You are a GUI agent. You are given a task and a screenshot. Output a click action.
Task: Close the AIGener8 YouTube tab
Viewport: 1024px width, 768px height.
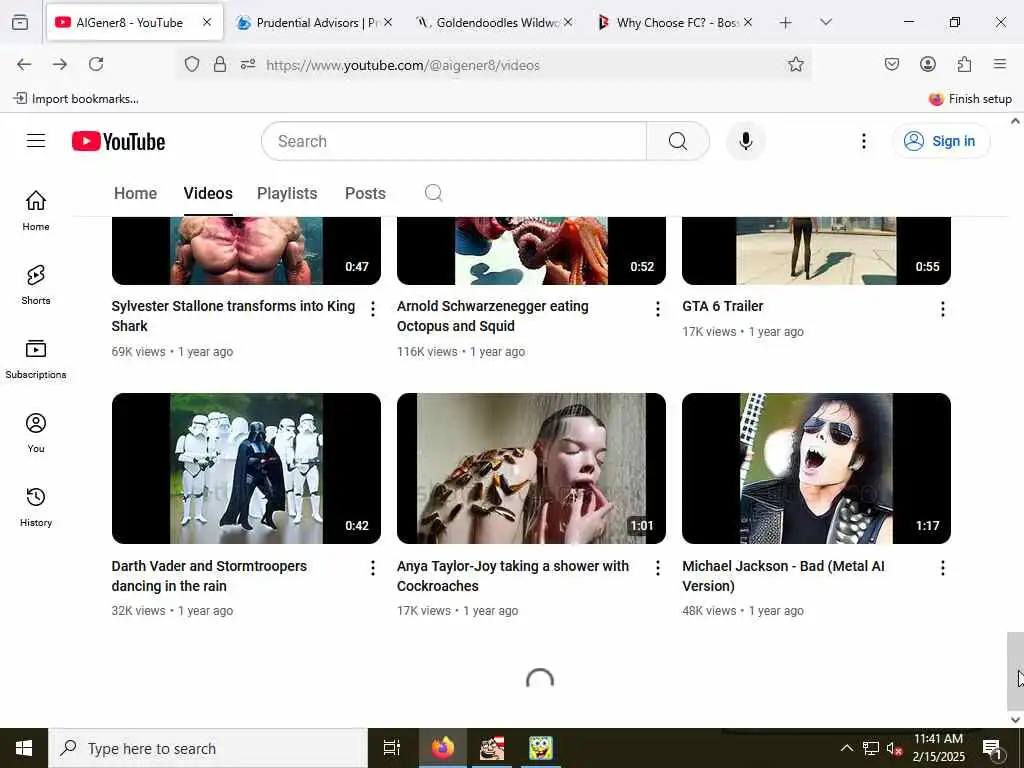click(x=207, y=22)
